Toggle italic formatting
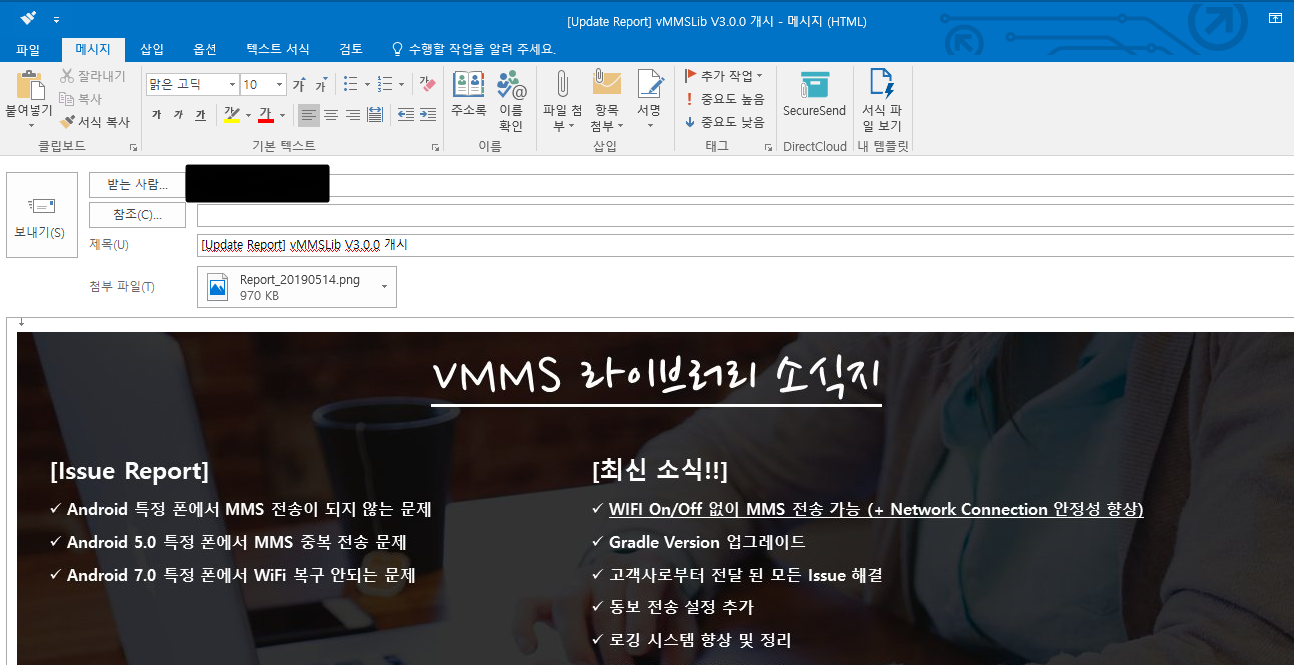This screenshot has width=1294, height=665. point(178,115)
